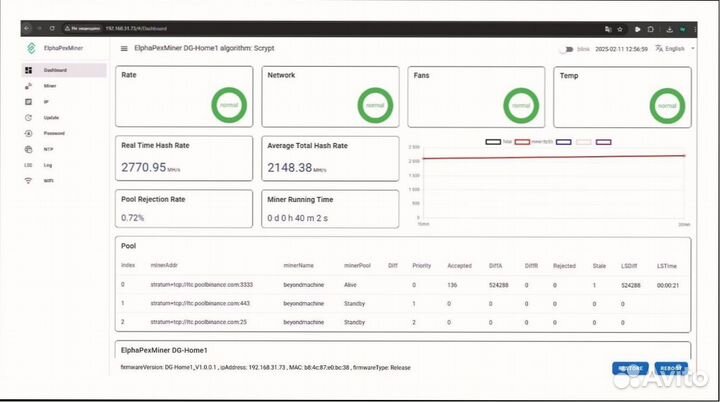
Task: Click the Update icon in the sidebar
Action: pos(28,118)
